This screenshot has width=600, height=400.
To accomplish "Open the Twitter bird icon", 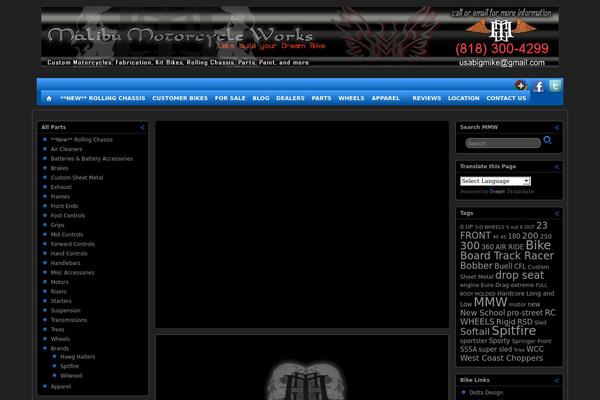I will click(555, 85).
